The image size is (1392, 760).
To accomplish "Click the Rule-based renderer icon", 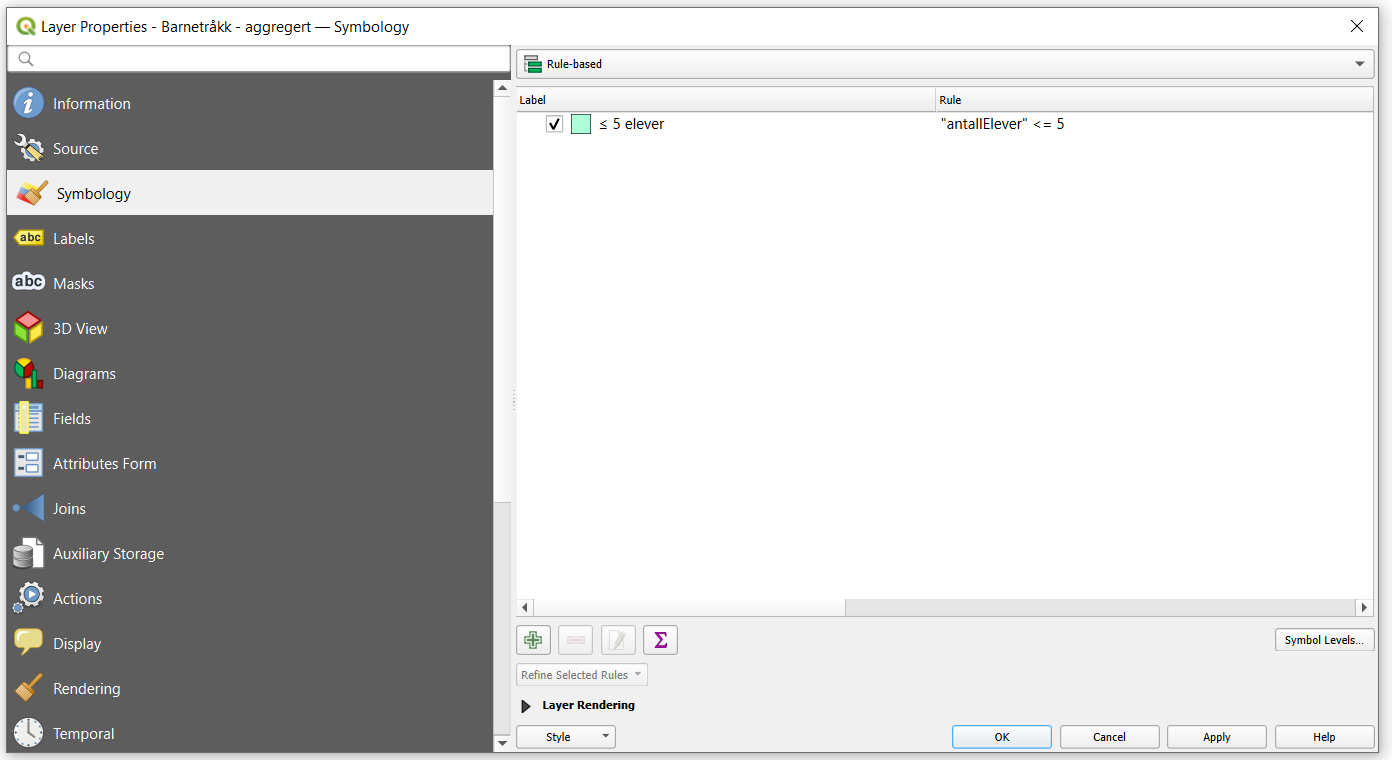I will pyautogui.click(x=533, y=64).
